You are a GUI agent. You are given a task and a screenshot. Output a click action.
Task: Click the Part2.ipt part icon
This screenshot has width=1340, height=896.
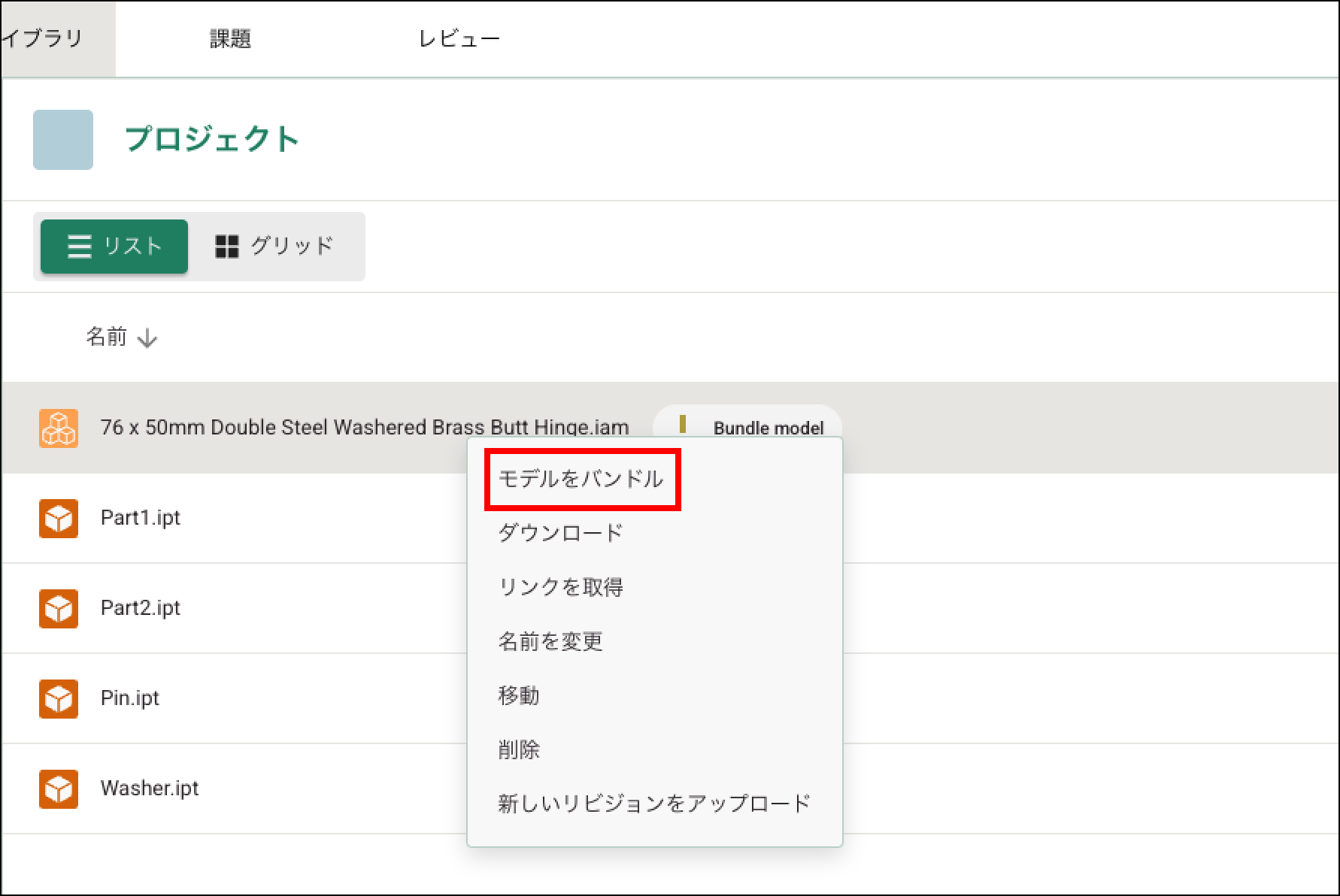59,608
